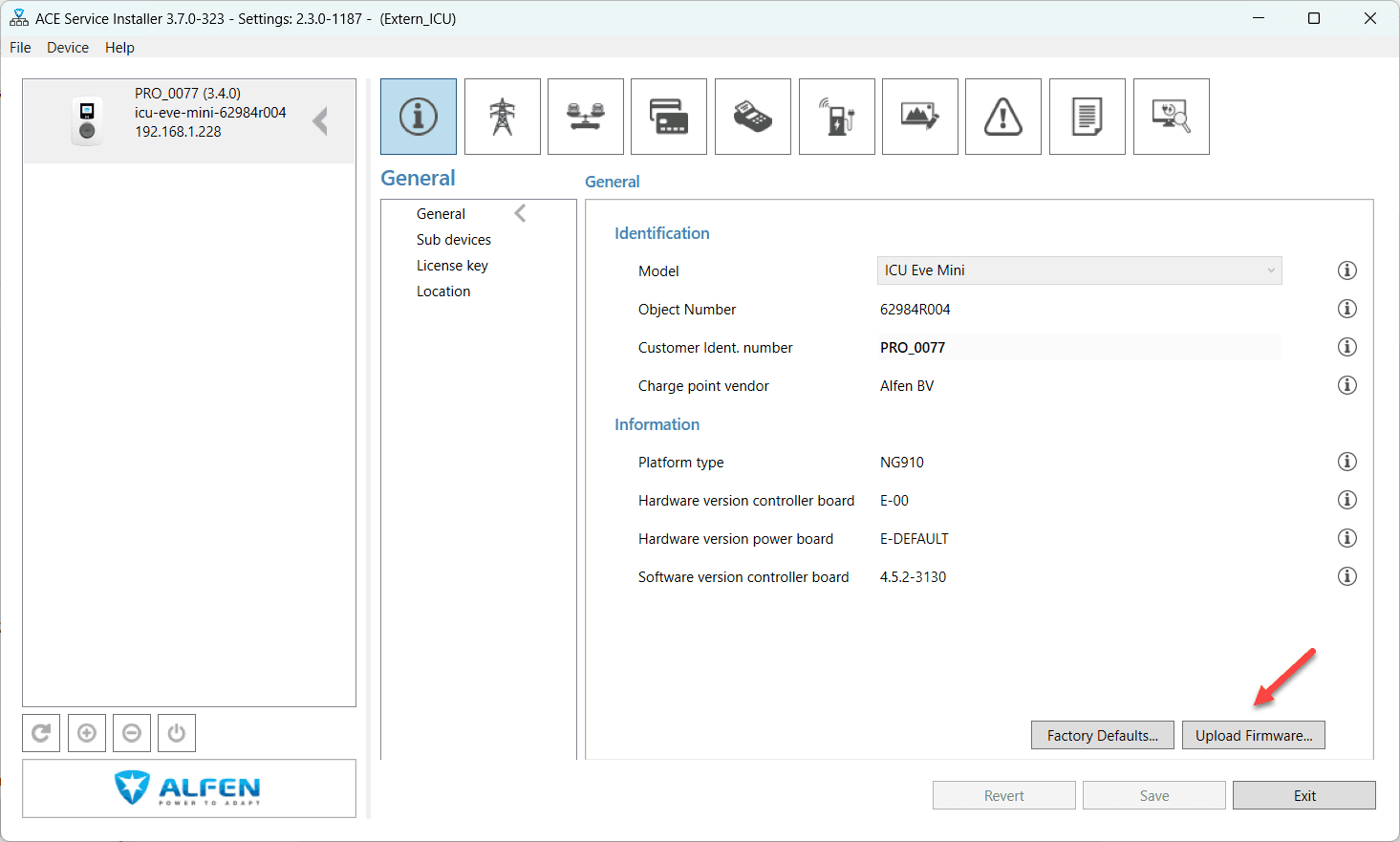Image resolution: width=1400 pixels, height=842 pixels.
Task: Open the display image settings icon
Action: pos(920,117)
